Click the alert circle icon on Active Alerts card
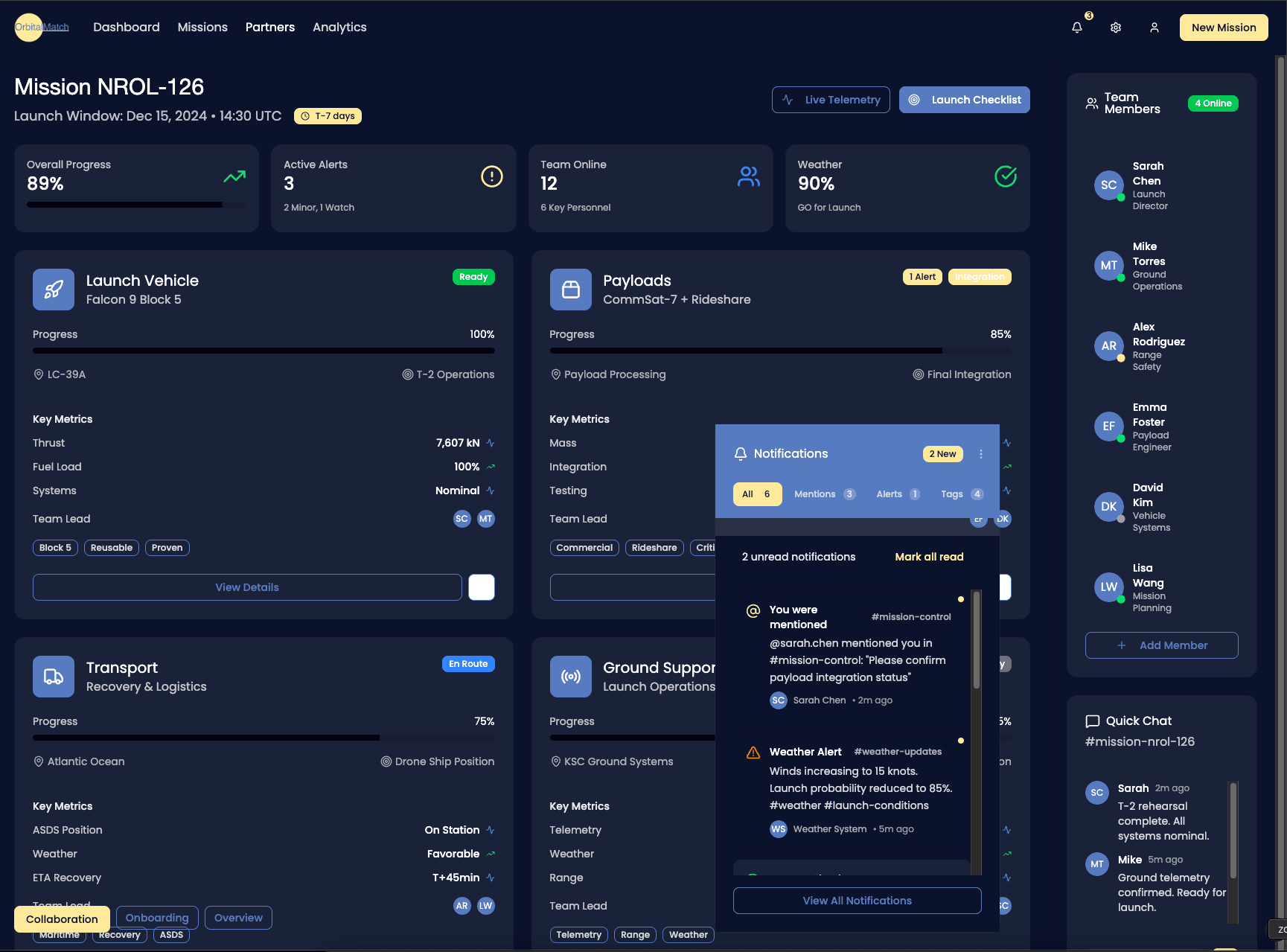The height and width of the screenshot is (952, 1287). [x=491, y=176]
